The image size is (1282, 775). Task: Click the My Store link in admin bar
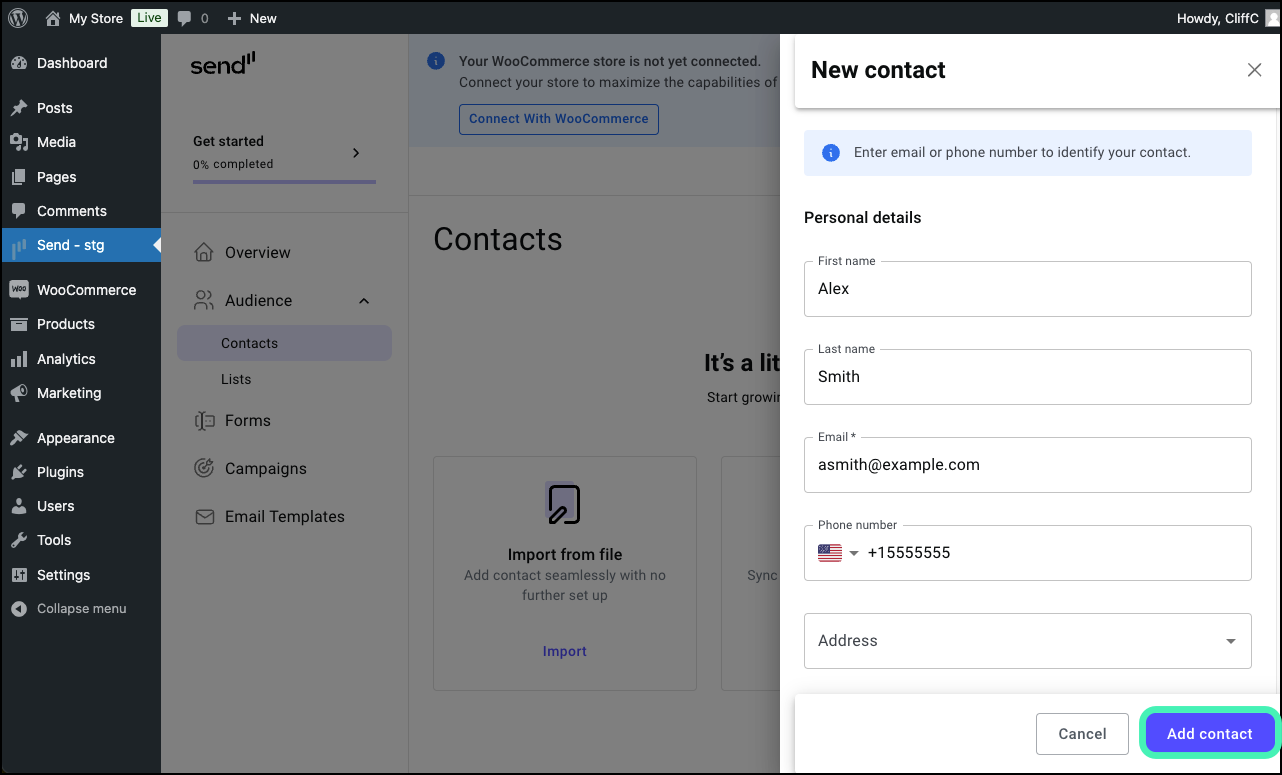(x=96, y=18)
